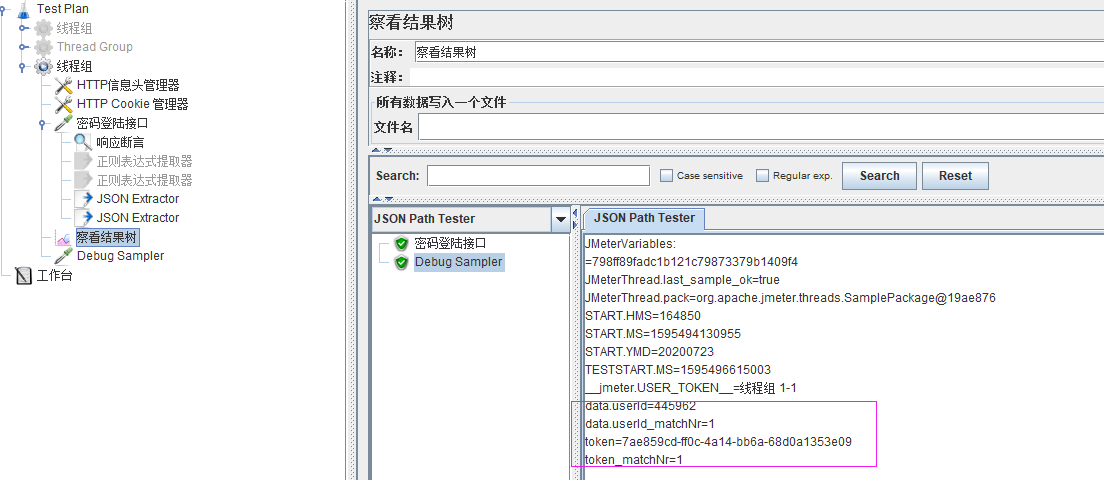Click the 察看结果树 listener chart icon
The height and width of the screenshot is (480, 1104).
[64, 237]
